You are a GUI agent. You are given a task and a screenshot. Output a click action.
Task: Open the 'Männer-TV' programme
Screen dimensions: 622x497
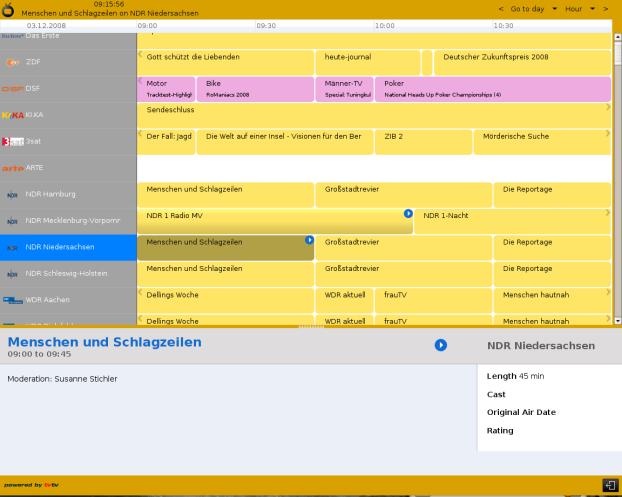pyautogui.click(x=344, y=89)
